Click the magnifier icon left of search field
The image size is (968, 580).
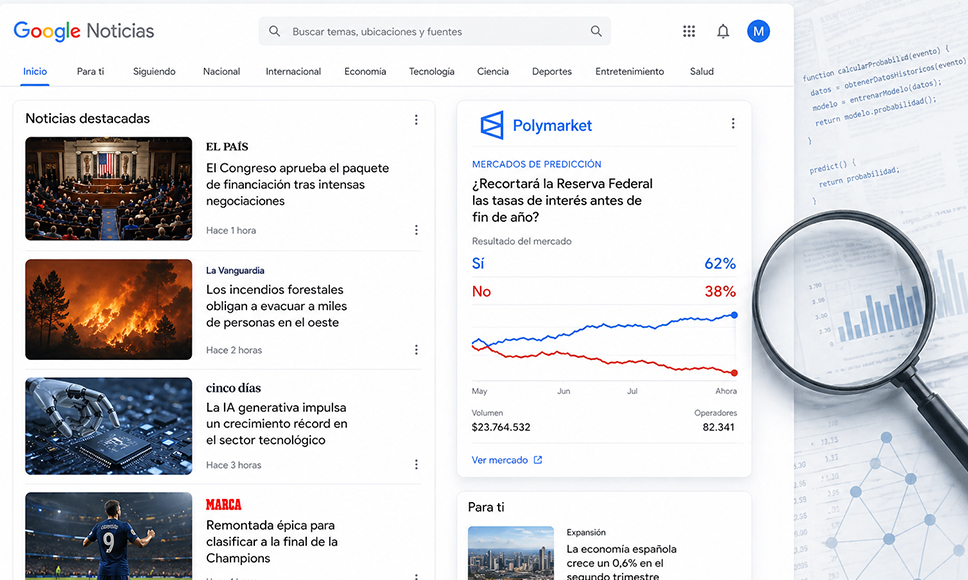[275, 31]
